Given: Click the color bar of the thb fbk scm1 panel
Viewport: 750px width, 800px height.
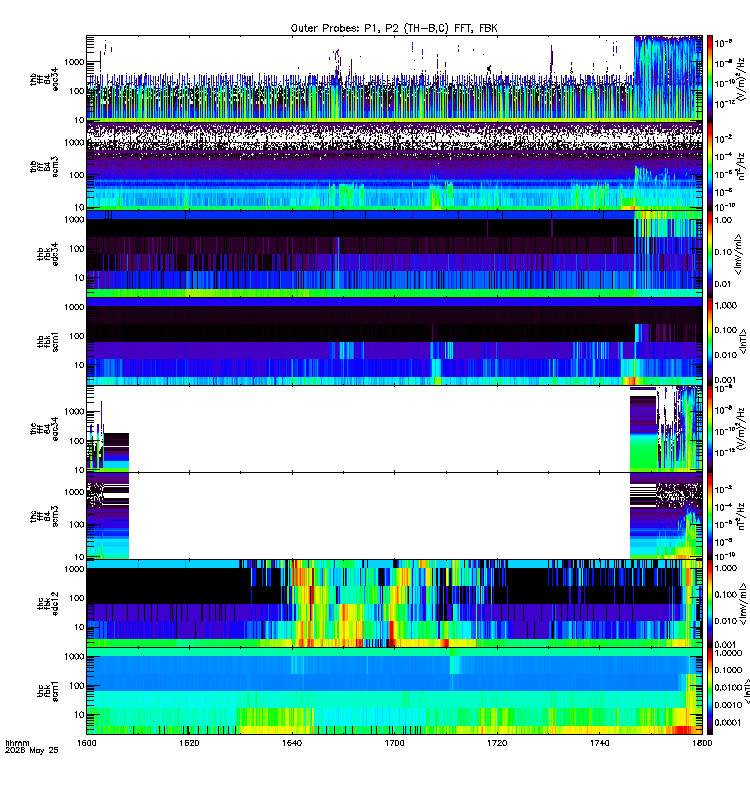Looking at the screenshot, I should point(710,341).
